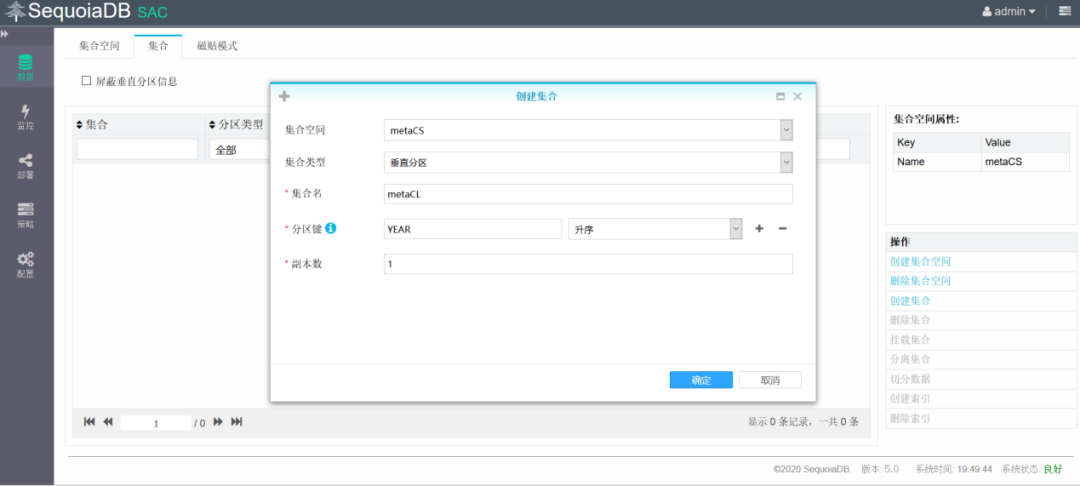Open partition type filter showing 全部
The height and width of the screenshot is (486, 1080).
(238, 149)
